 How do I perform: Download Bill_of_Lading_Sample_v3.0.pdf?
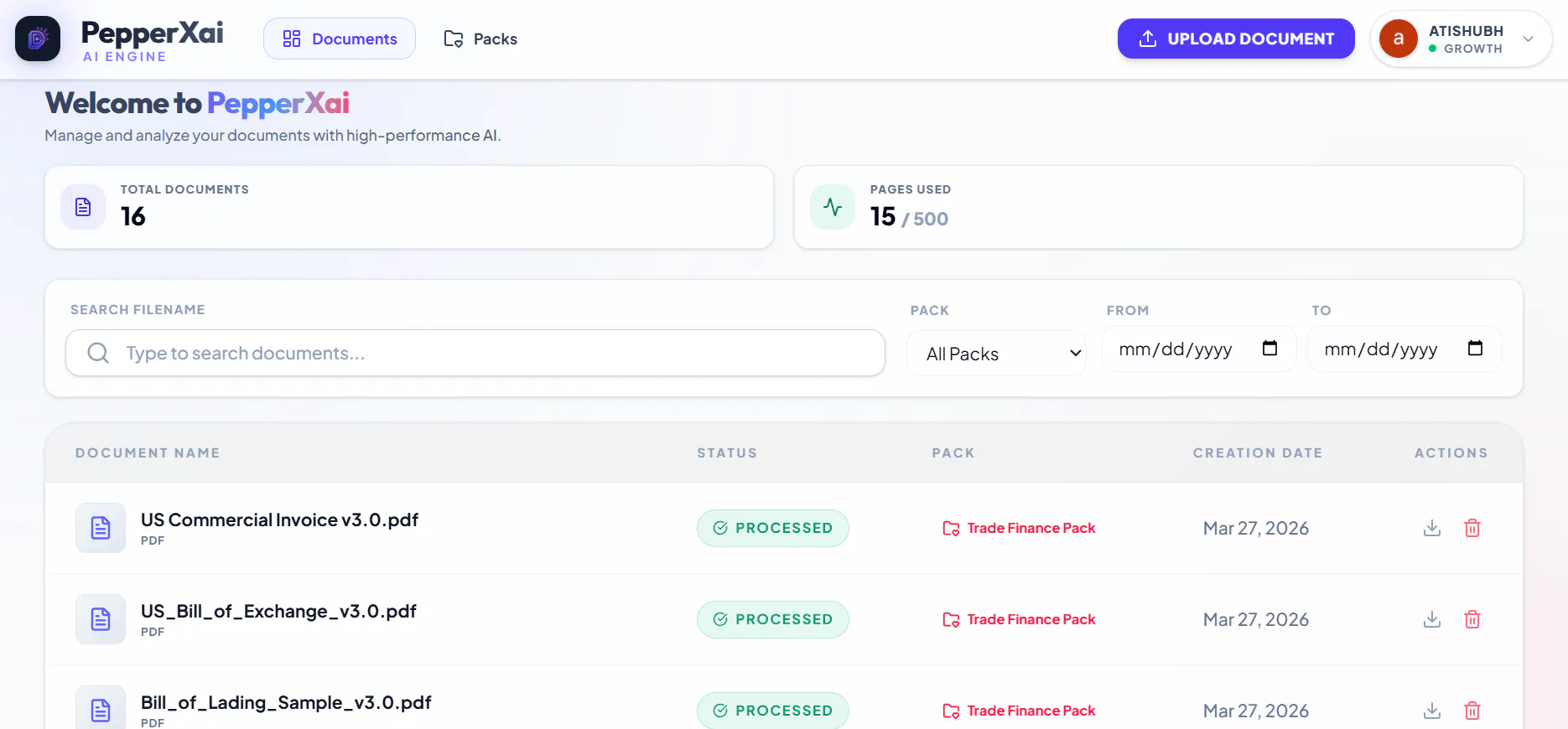1432,711
